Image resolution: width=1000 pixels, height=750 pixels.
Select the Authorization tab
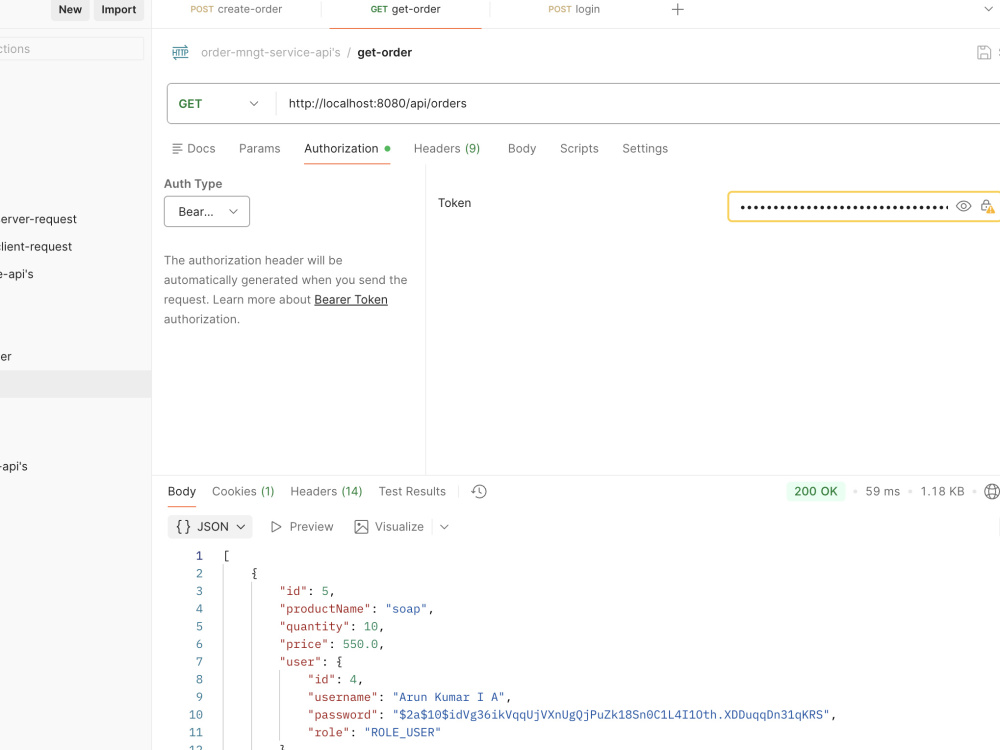point(347,149)
